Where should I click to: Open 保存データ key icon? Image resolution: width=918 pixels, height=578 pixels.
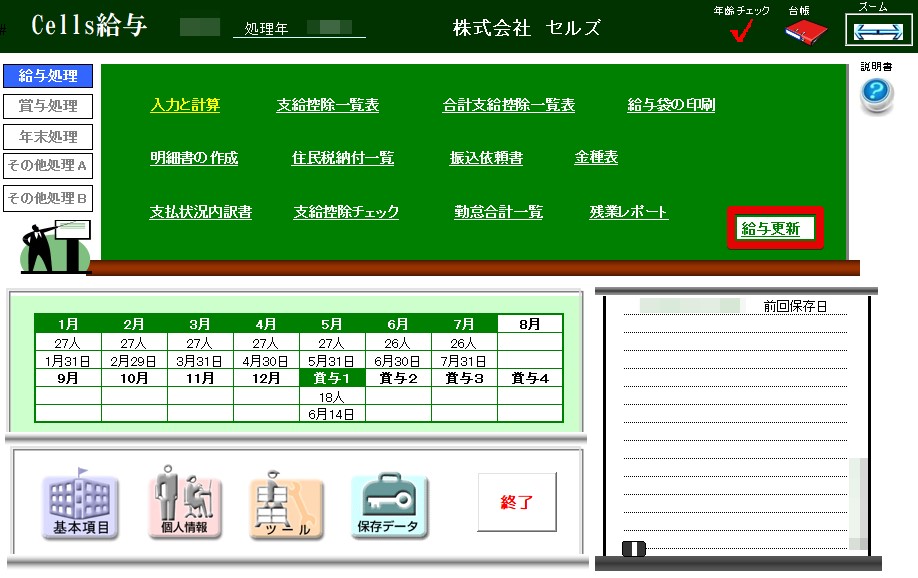[389, 507]
